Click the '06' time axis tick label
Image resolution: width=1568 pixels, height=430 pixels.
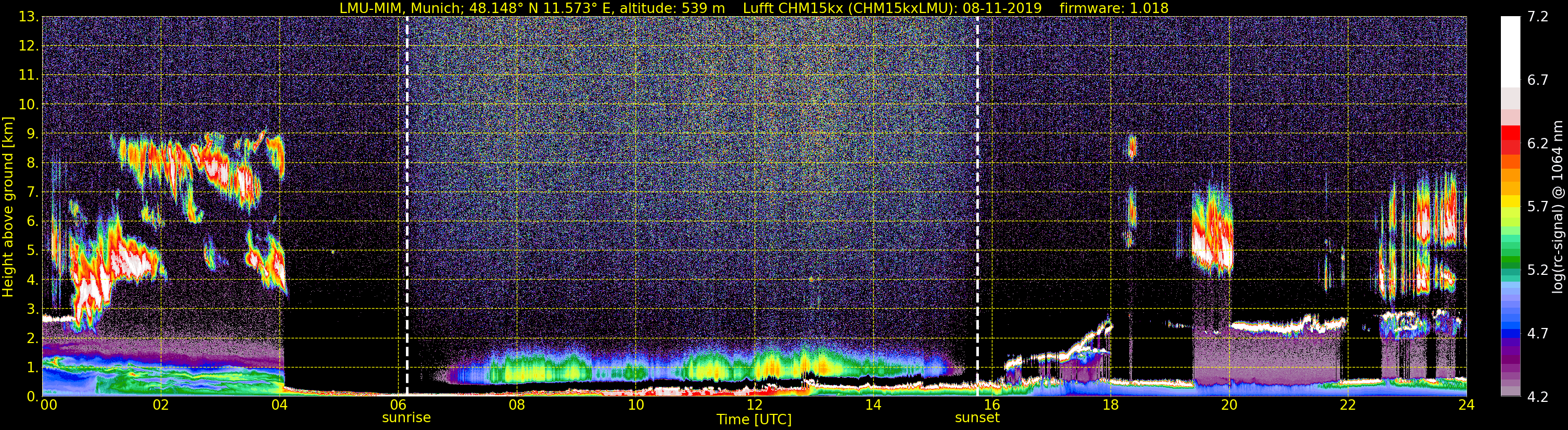pyautogui.click(x=398, y=406)
